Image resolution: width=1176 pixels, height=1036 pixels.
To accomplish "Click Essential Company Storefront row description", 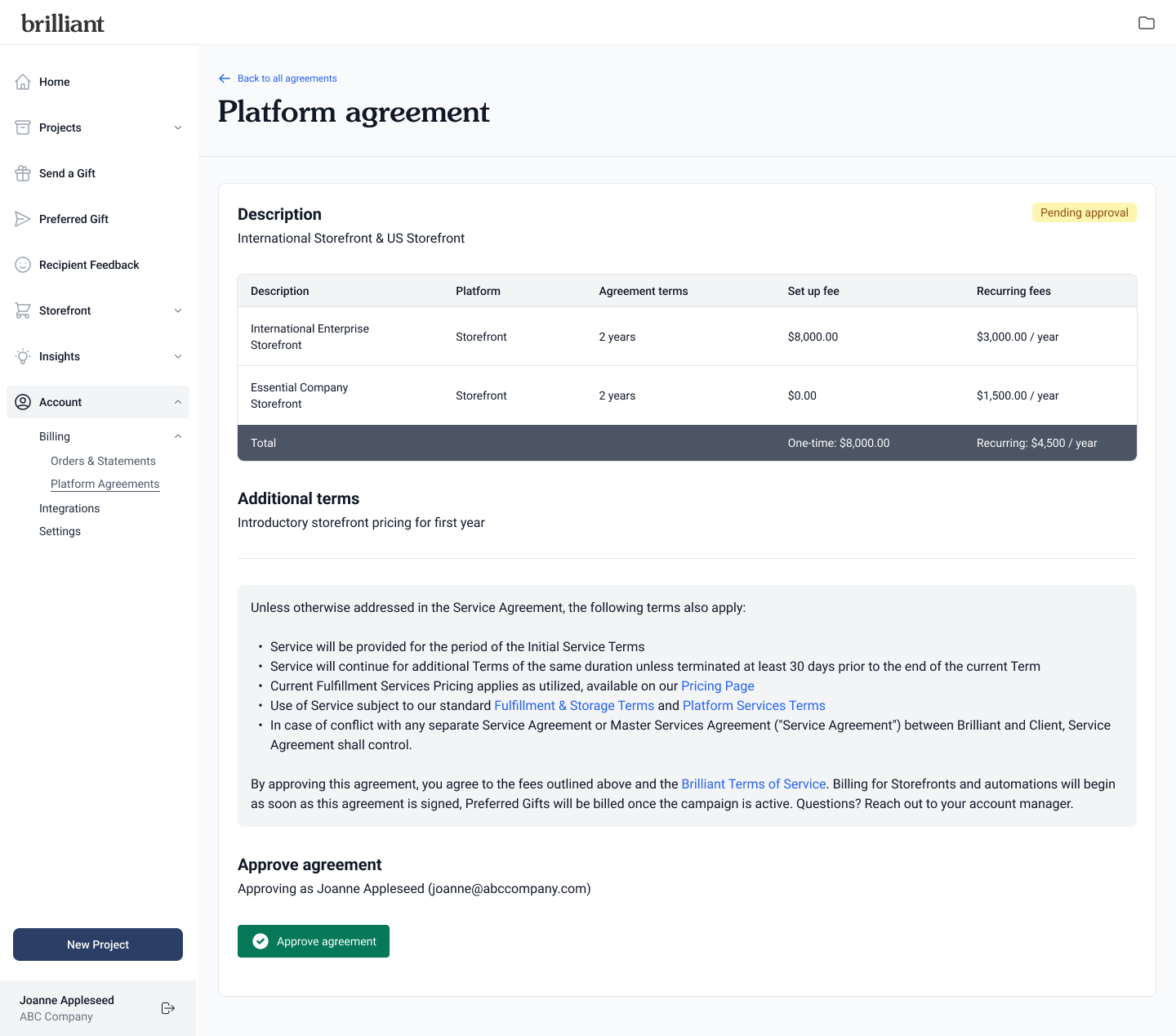I will coord(299,395).
